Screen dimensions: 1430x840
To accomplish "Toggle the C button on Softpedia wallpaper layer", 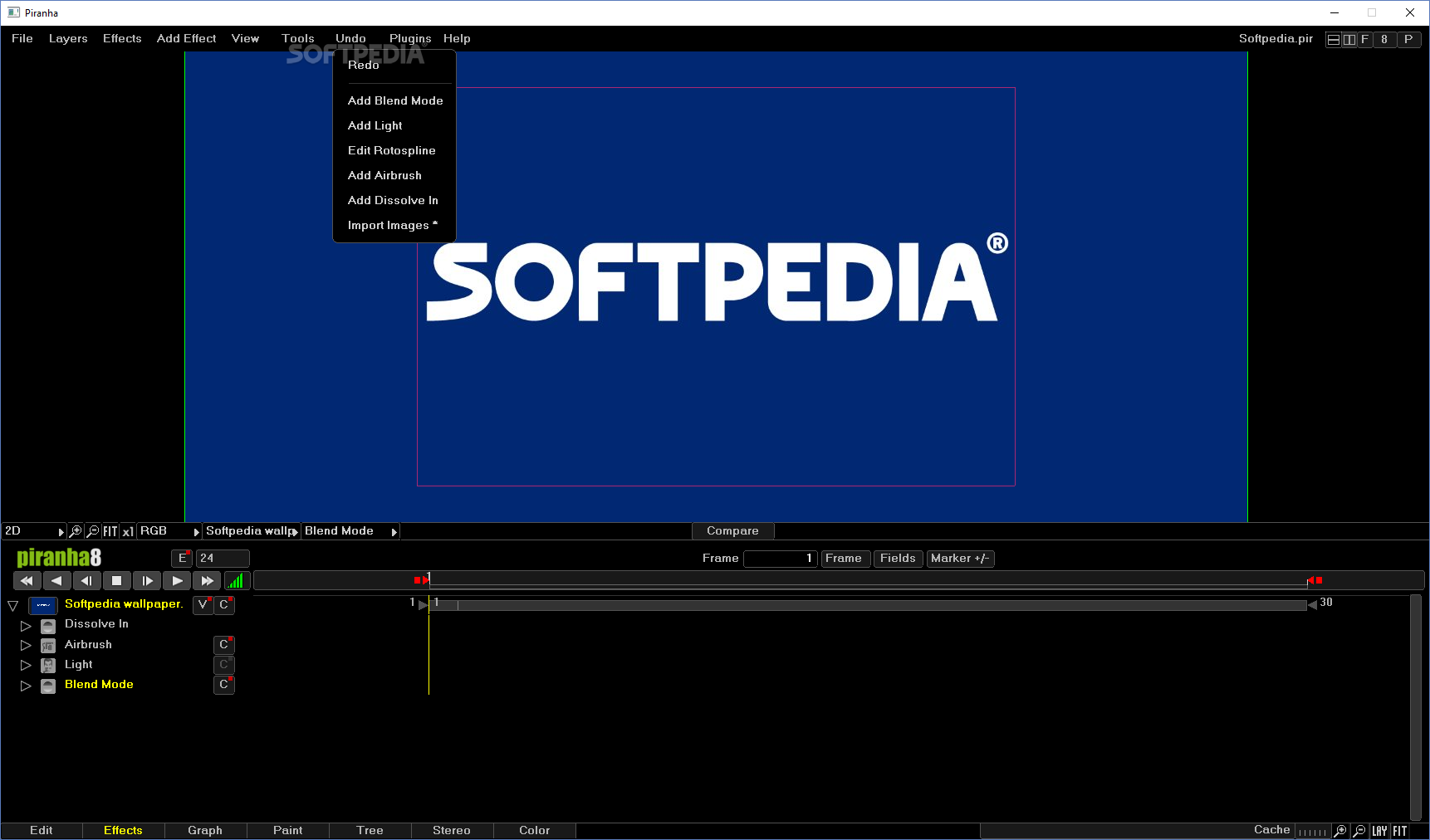I will coord(224,605).
